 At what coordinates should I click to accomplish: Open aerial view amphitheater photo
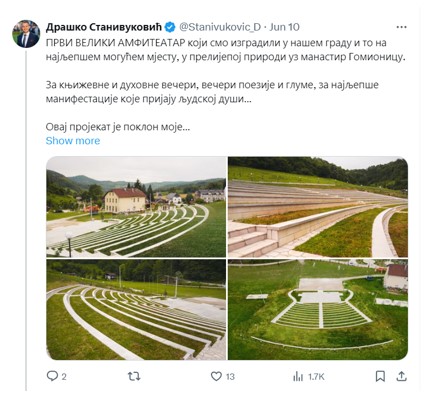click(x=318, y=310)
